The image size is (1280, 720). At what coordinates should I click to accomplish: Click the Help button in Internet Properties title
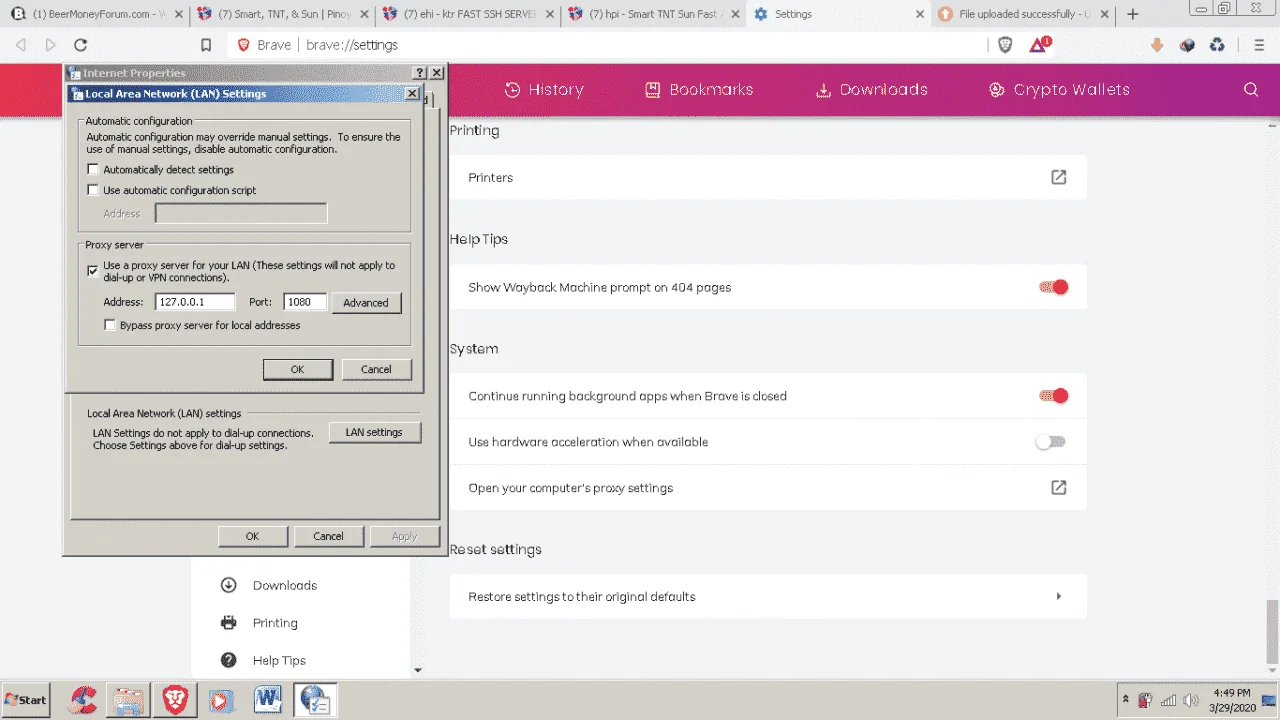(x=420, y=73)
